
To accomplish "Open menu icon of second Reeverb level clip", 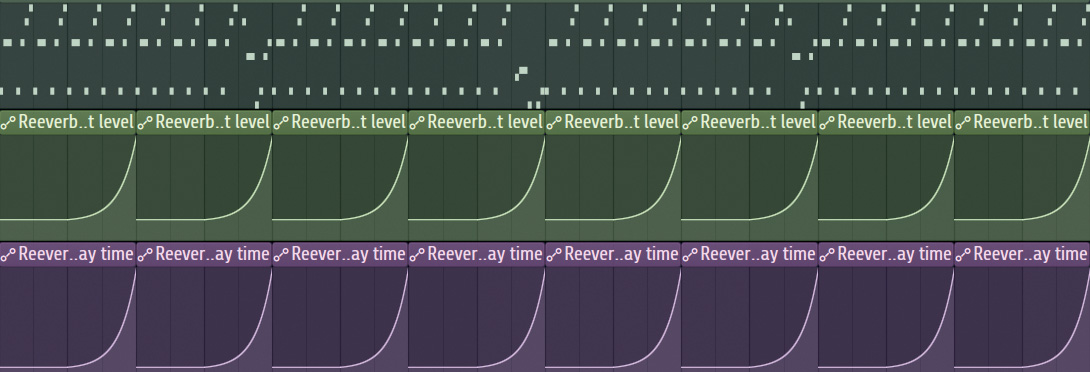I will tap(145, 123).
